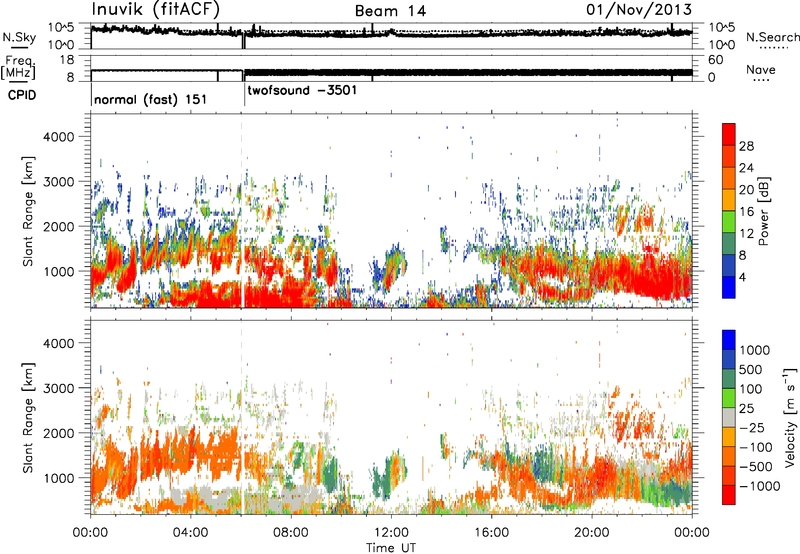Click the '500' tick on the velocity colorbar

pos(752,369)
